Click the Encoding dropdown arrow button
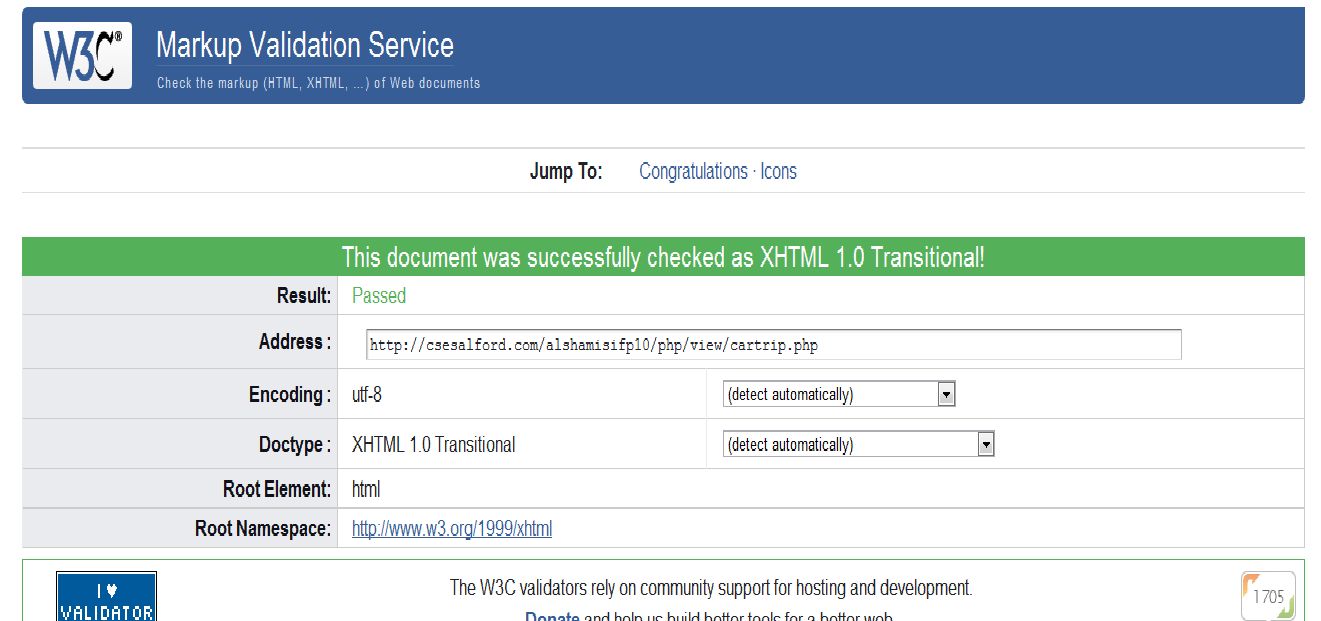 coord(946,395)
